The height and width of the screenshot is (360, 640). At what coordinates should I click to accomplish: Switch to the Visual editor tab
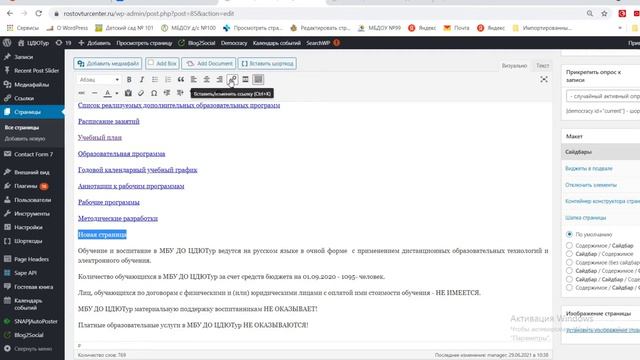514,66
